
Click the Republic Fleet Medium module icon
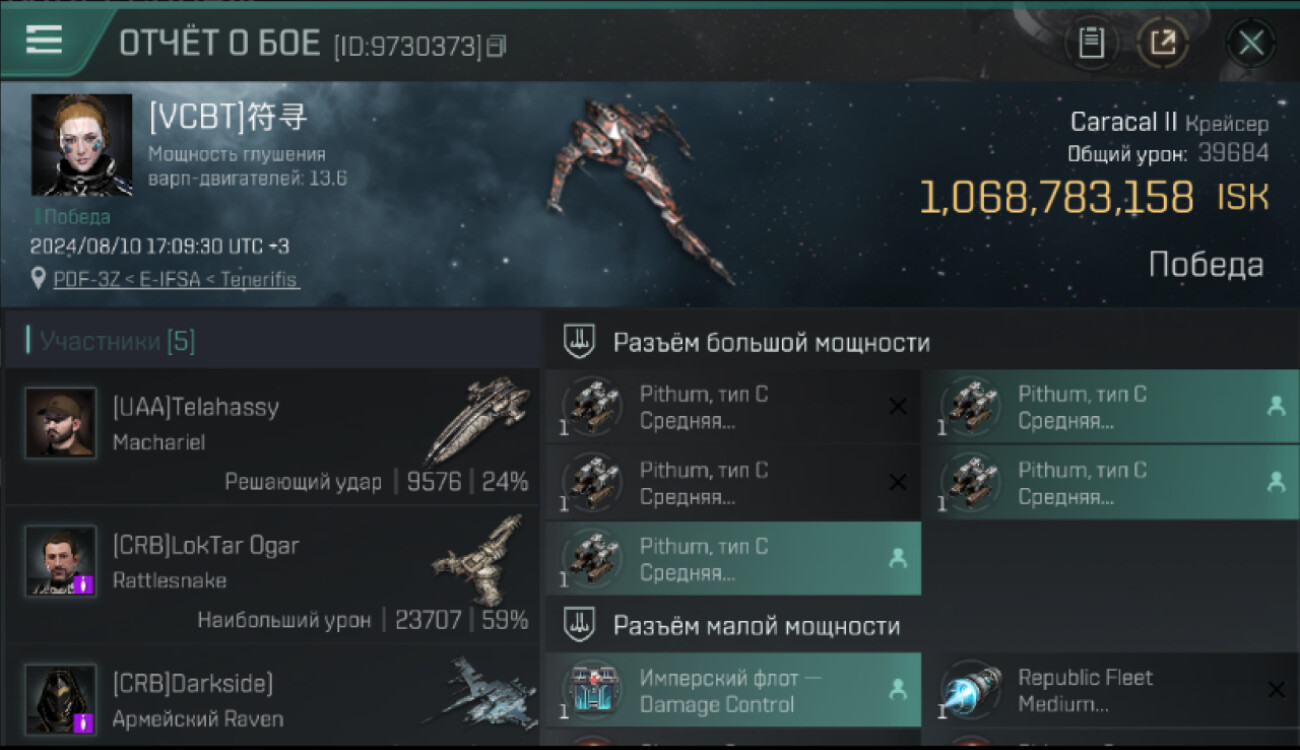tap(970, 690)
